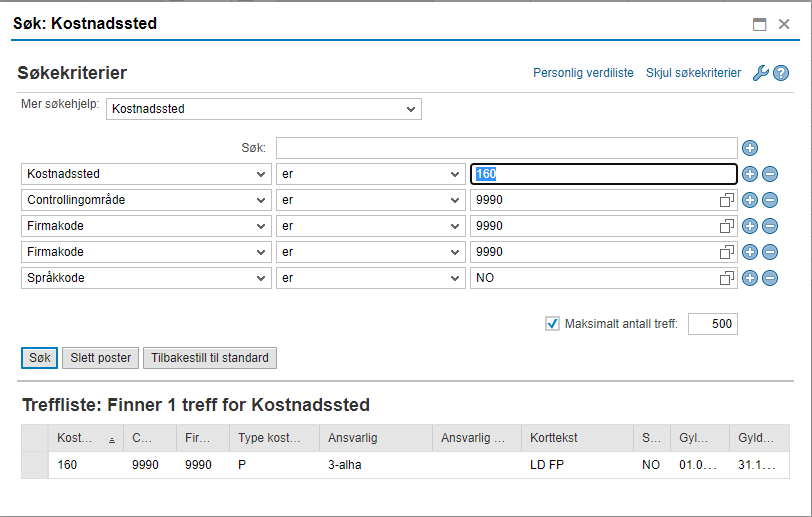Remove Kostnadssted row with minus icon

770,174
